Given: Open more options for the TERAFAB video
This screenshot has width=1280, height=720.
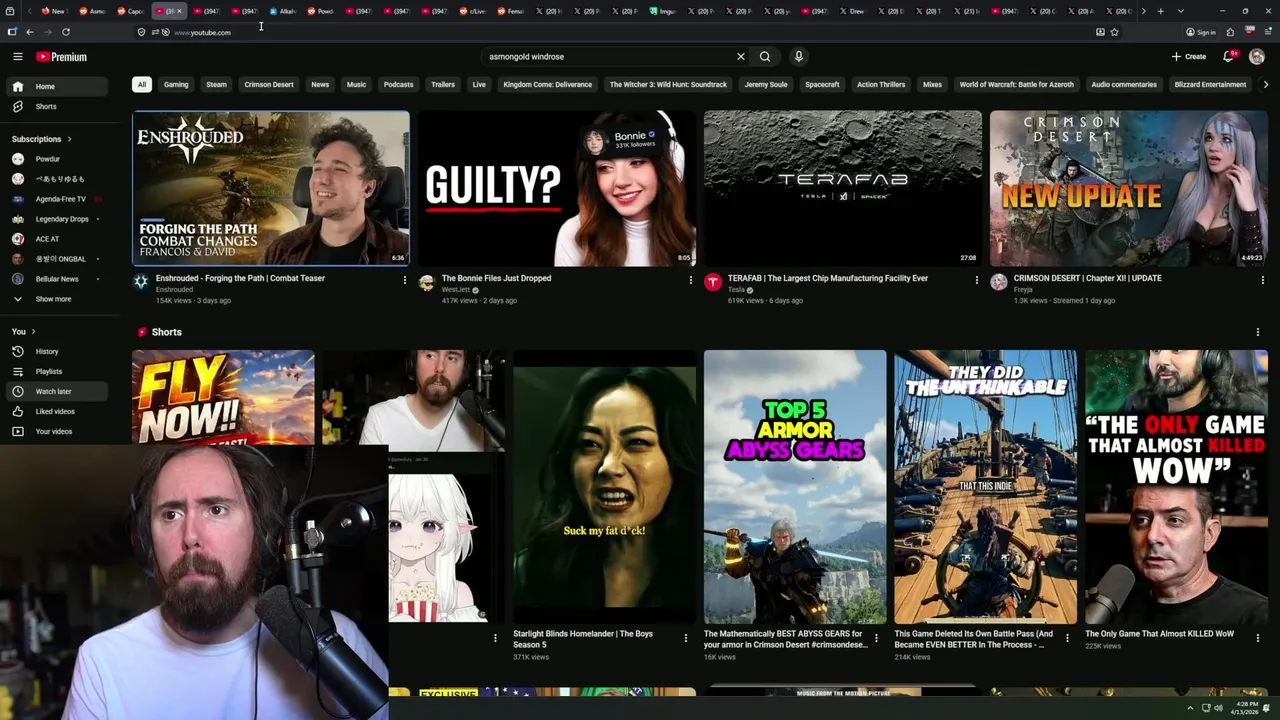Looking at the screenshot, I should click(x=977, y=280).
